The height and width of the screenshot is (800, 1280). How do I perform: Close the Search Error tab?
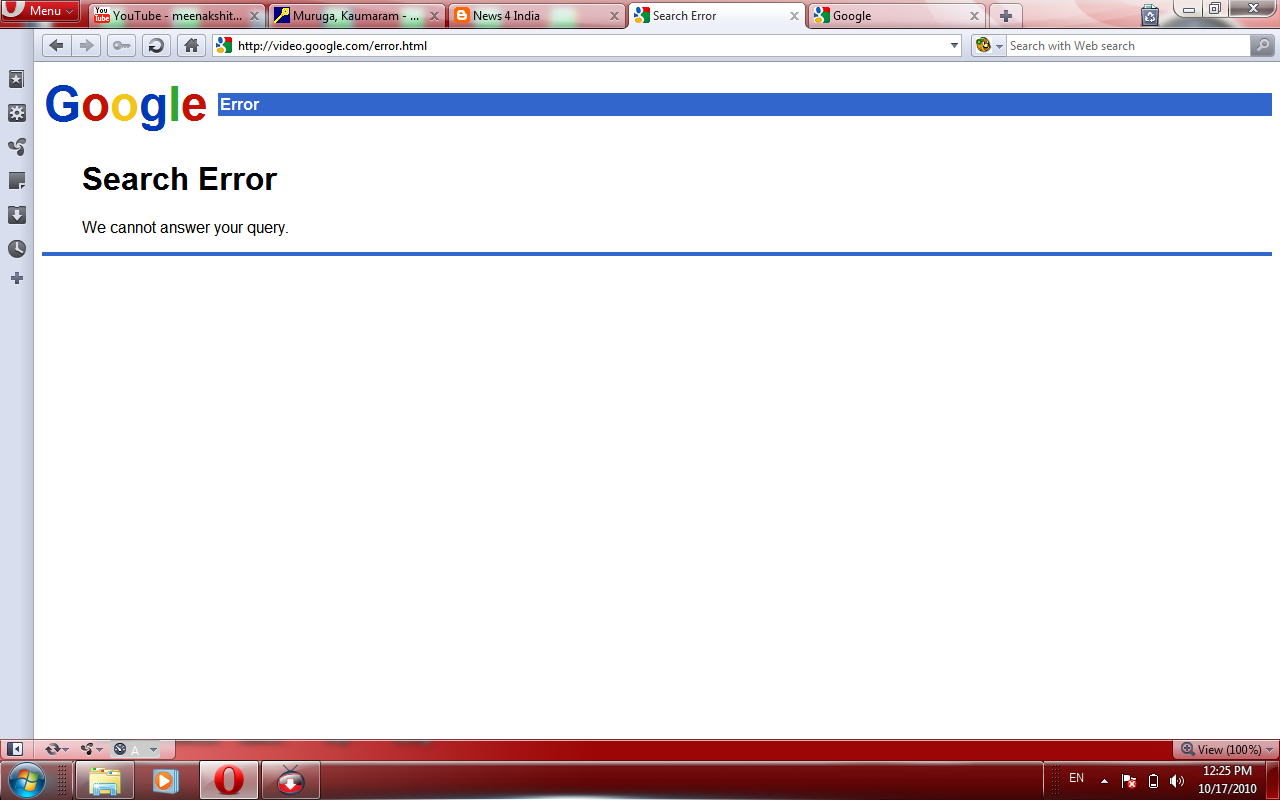point(794,16)
